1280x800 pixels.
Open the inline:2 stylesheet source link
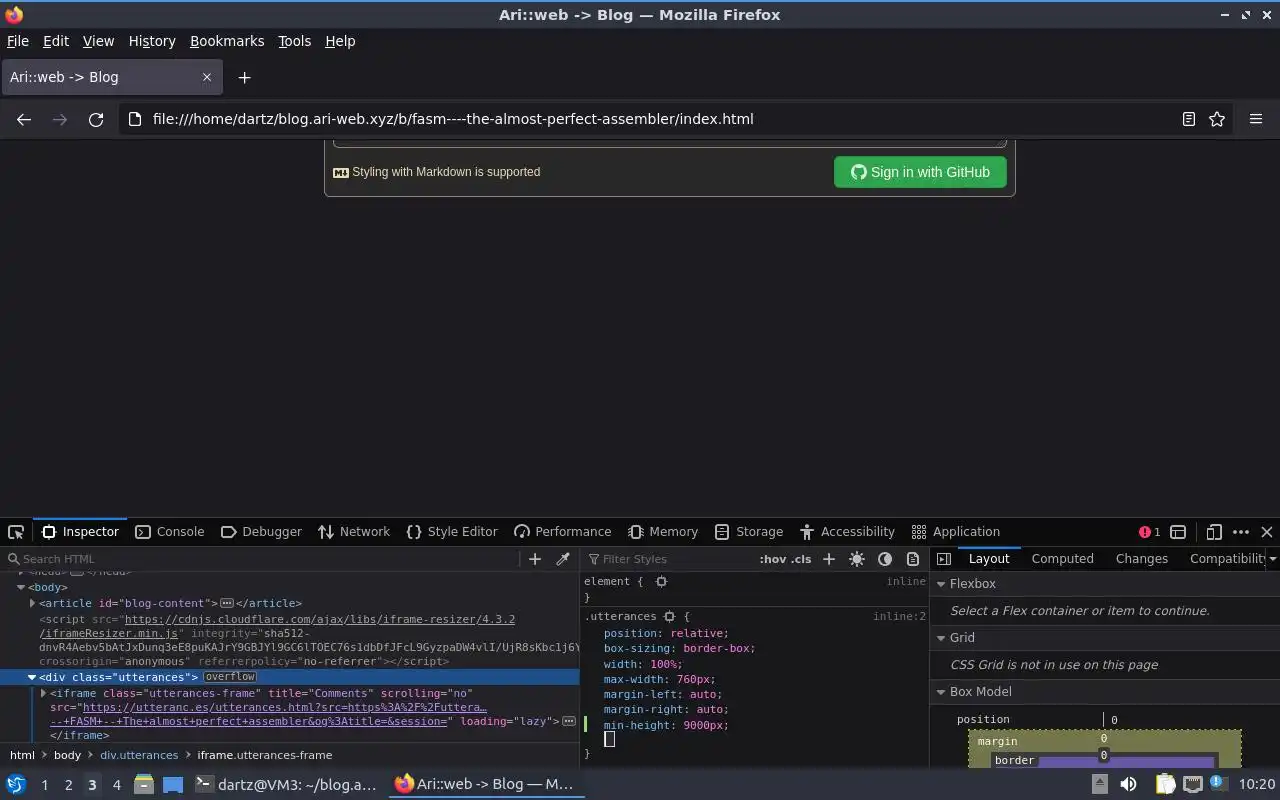pyautogui.click(x=899, y=617)
